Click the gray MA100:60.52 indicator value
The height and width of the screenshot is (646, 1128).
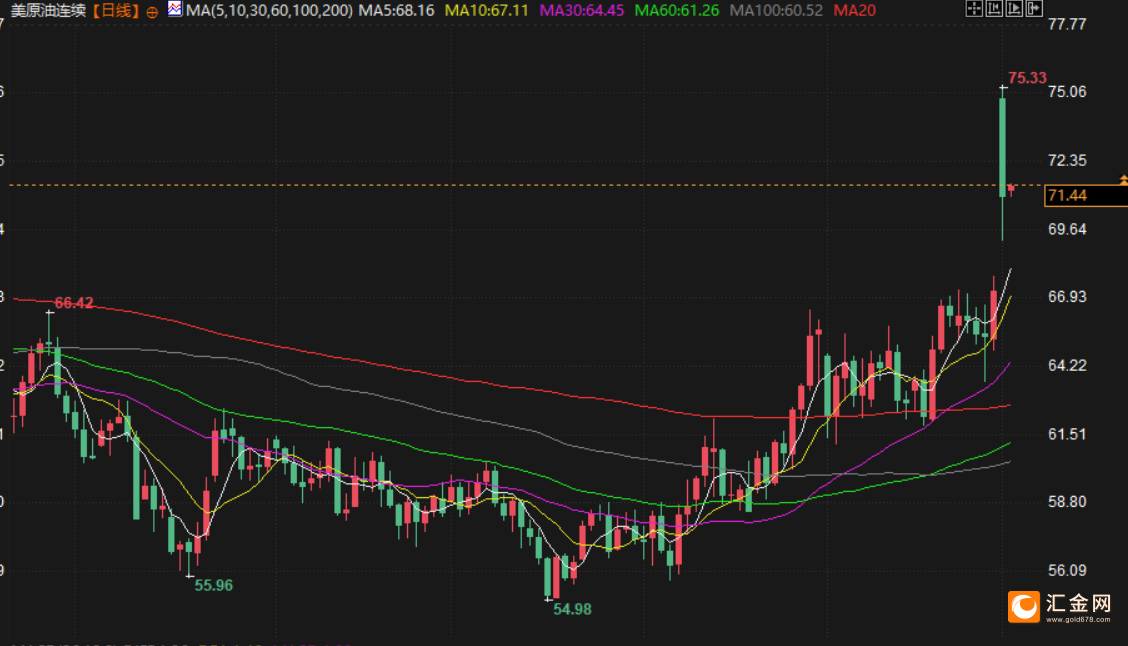tap(776, 11)
